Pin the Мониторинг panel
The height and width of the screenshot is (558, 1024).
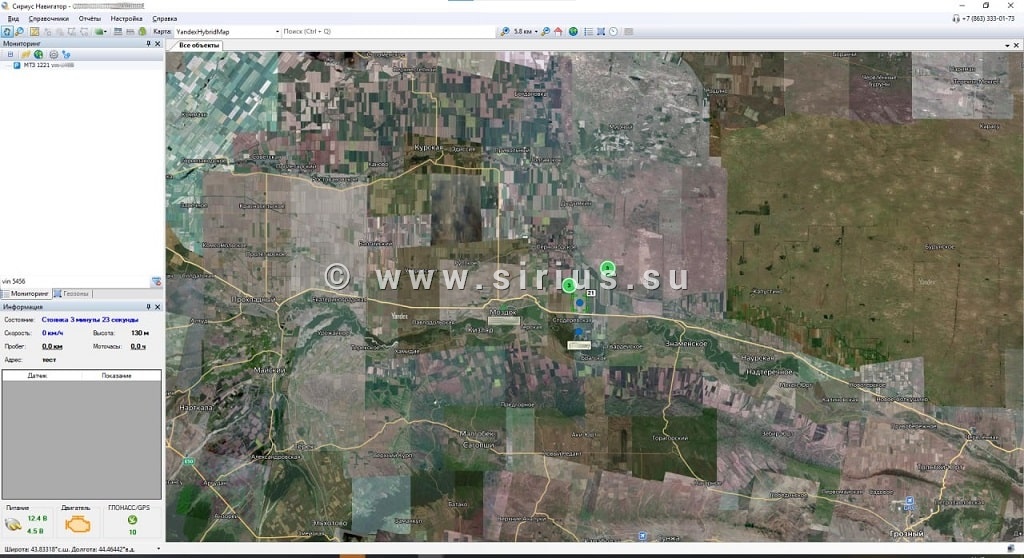pyautogui.click(x=148, y=44)
